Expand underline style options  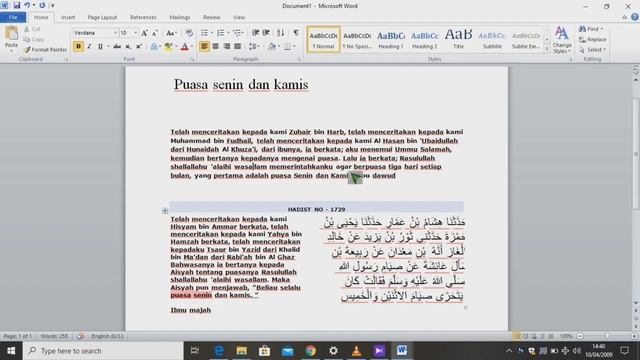tap(108, 47)
